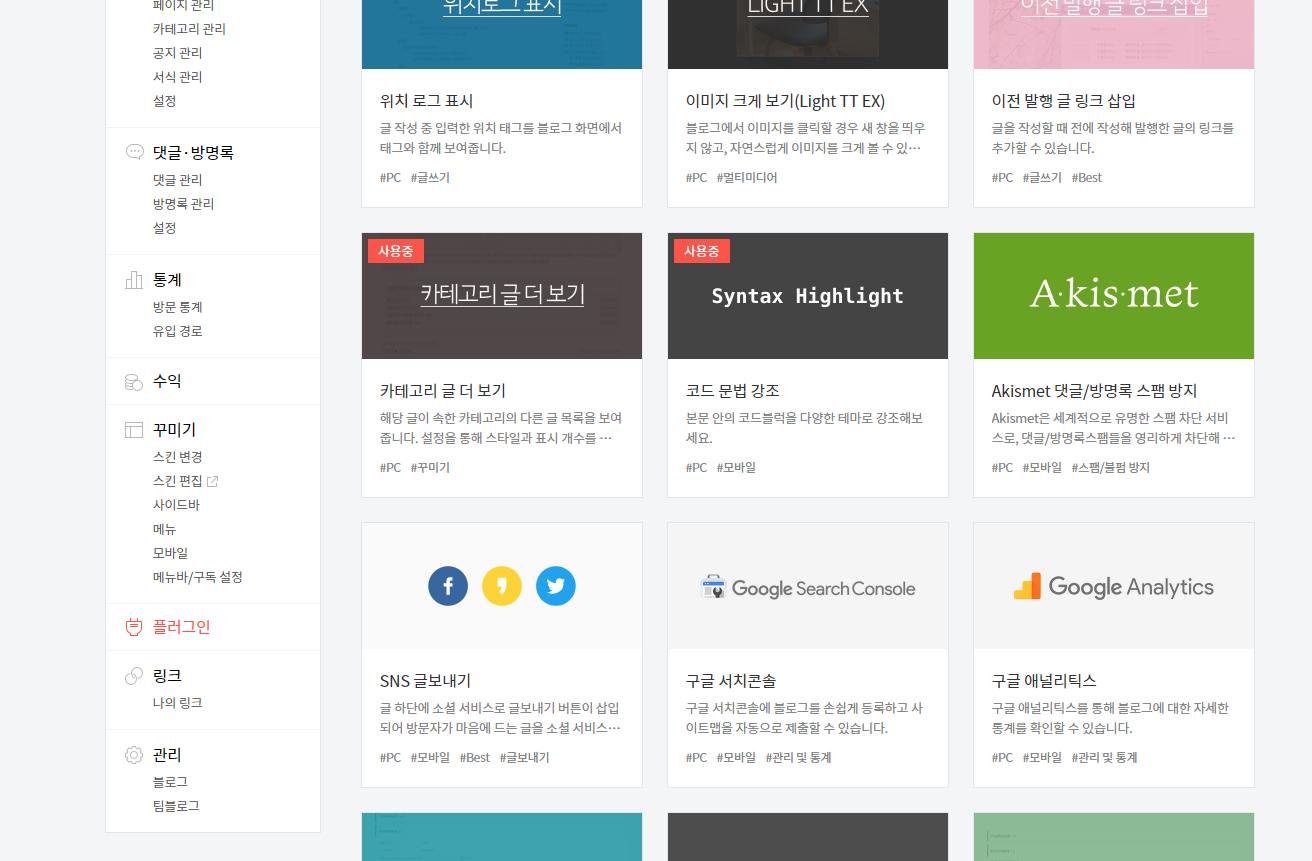Open 구글 서치콘솔 plugin title
The width and height of the screenshot is (1312, 861).
pyautogui.click(x=731, y=681)
